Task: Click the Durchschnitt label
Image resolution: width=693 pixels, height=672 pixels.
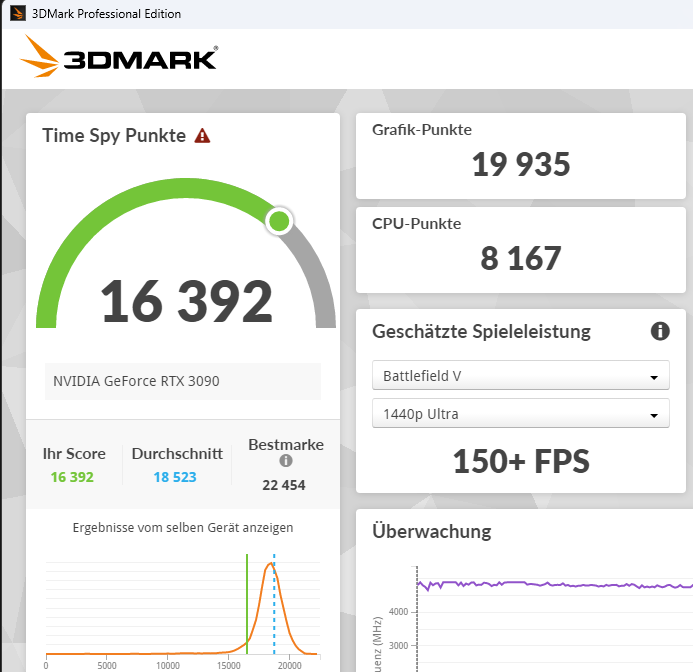Action: click(177, 454)
